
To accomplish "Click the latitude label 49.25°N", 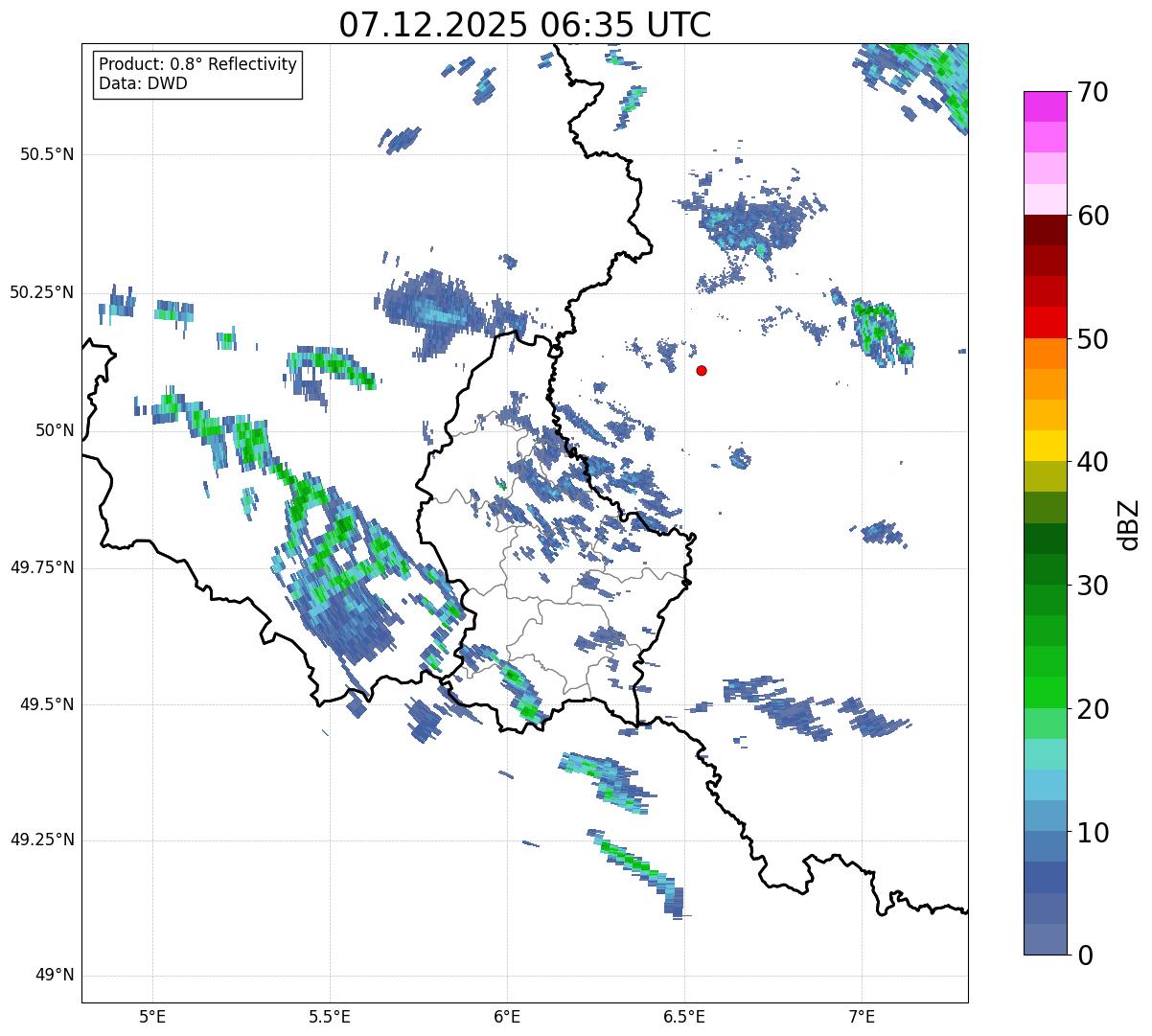I will point(42,840).
